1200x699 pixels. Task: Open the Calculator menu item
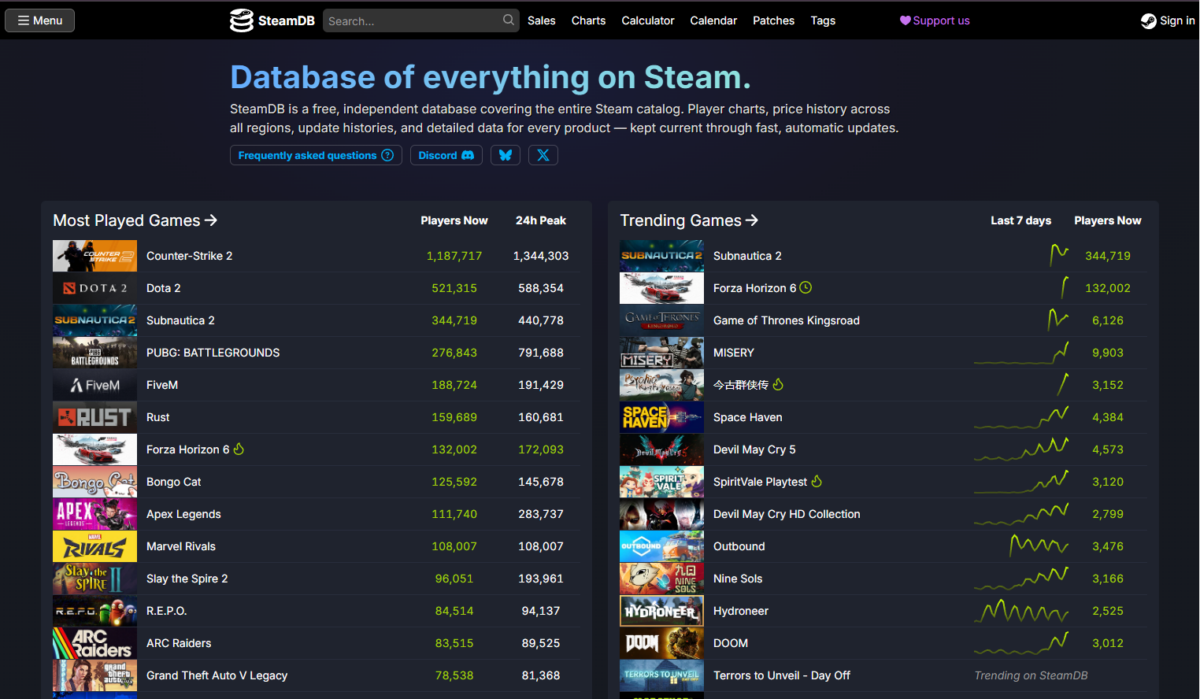[x=648, y=20]
